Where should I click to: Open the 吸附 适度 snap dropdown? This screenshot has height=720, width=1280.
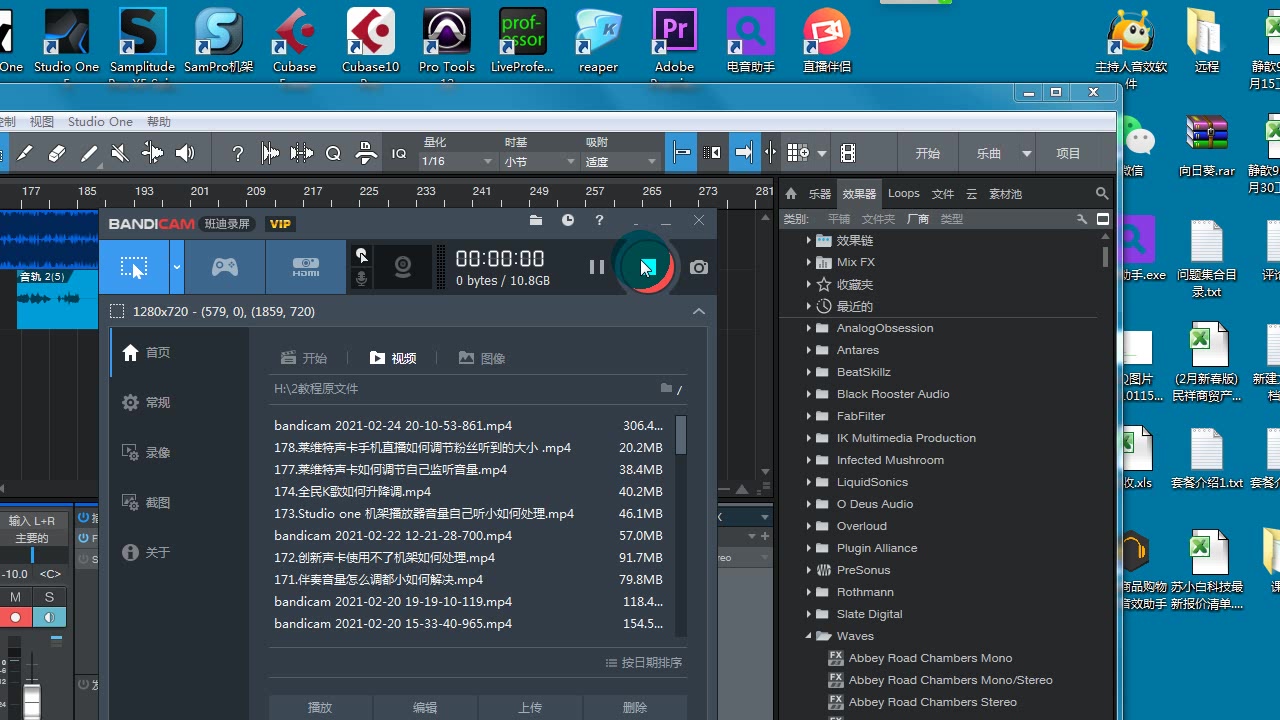pos(620,161)
